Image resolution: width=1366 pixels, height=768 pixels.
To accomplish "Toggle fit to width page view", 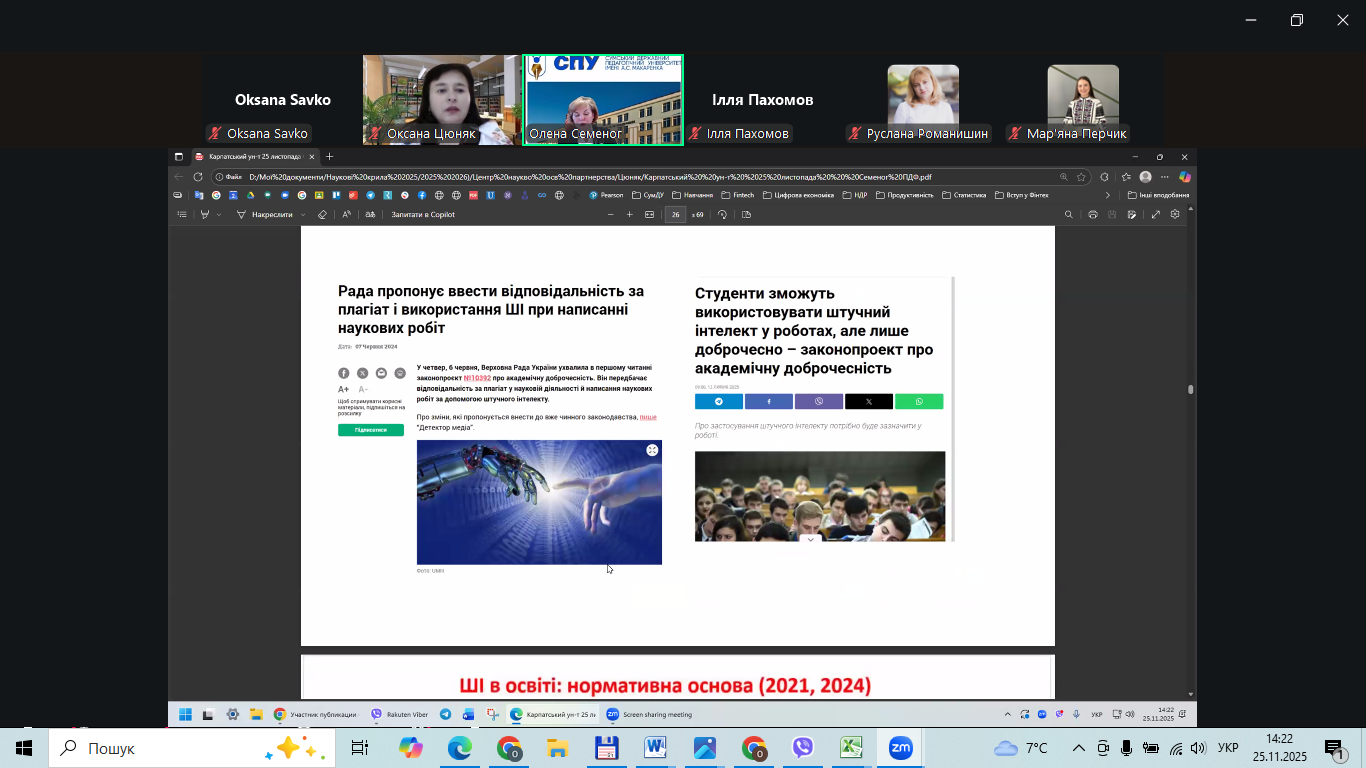I will pos(650,215).
